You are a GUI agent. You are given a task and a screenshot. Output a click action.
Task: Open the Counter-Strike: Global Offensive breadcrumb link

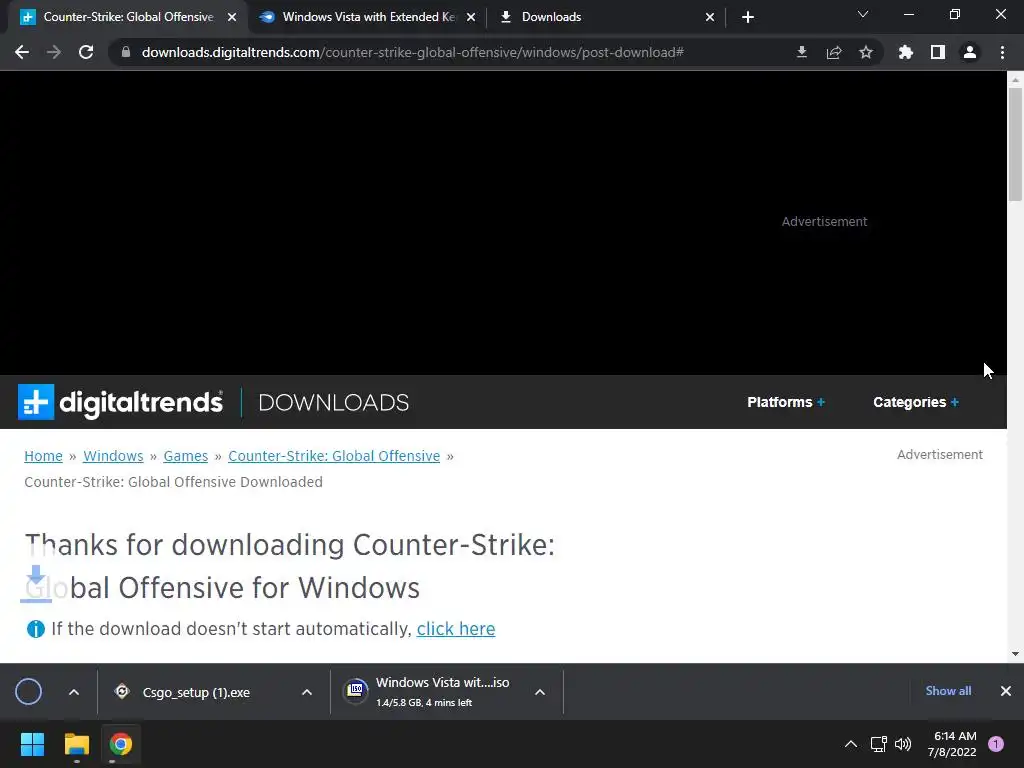click(x=334, y=456)
